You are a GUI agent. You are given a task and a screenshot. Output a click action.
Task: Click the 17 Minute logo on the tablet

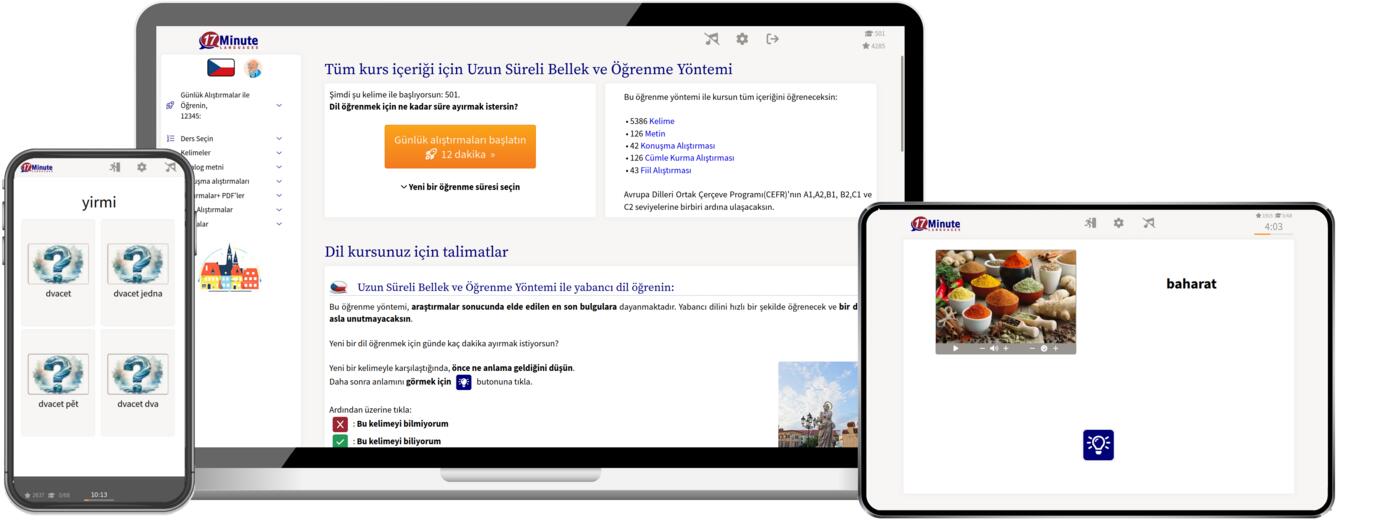click(935, 224)
